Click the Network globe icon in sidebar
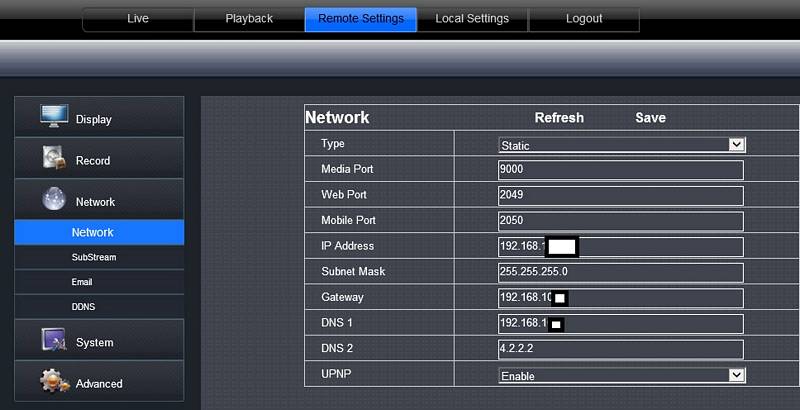 [x=54, y=200]
